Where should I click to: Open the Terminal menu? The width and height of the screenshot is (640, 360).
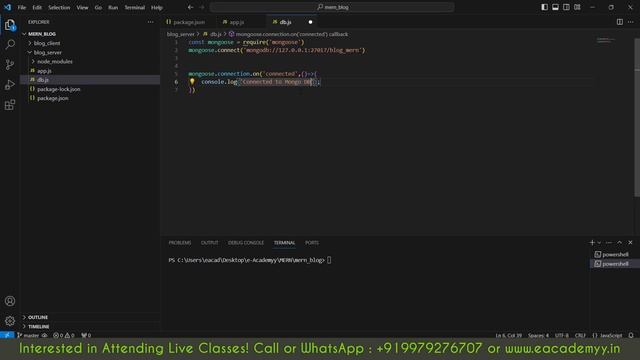[135, 7]
